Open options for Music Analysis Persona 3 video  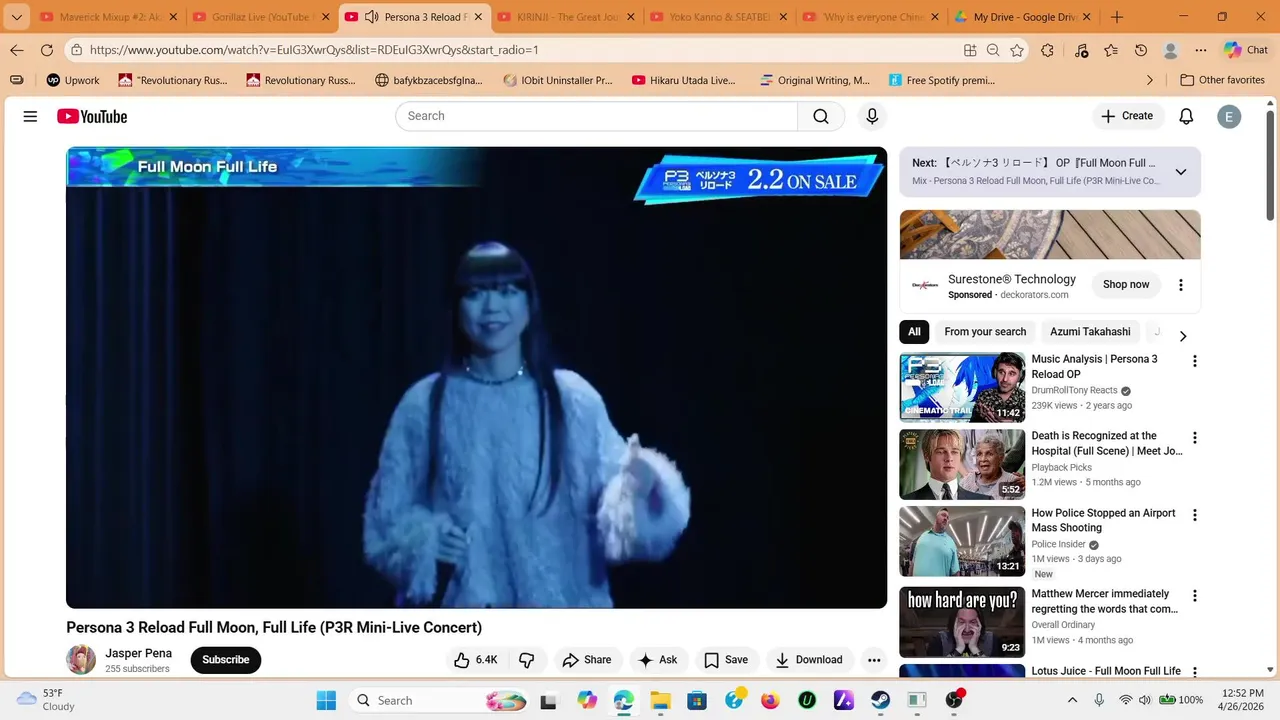1194,361
